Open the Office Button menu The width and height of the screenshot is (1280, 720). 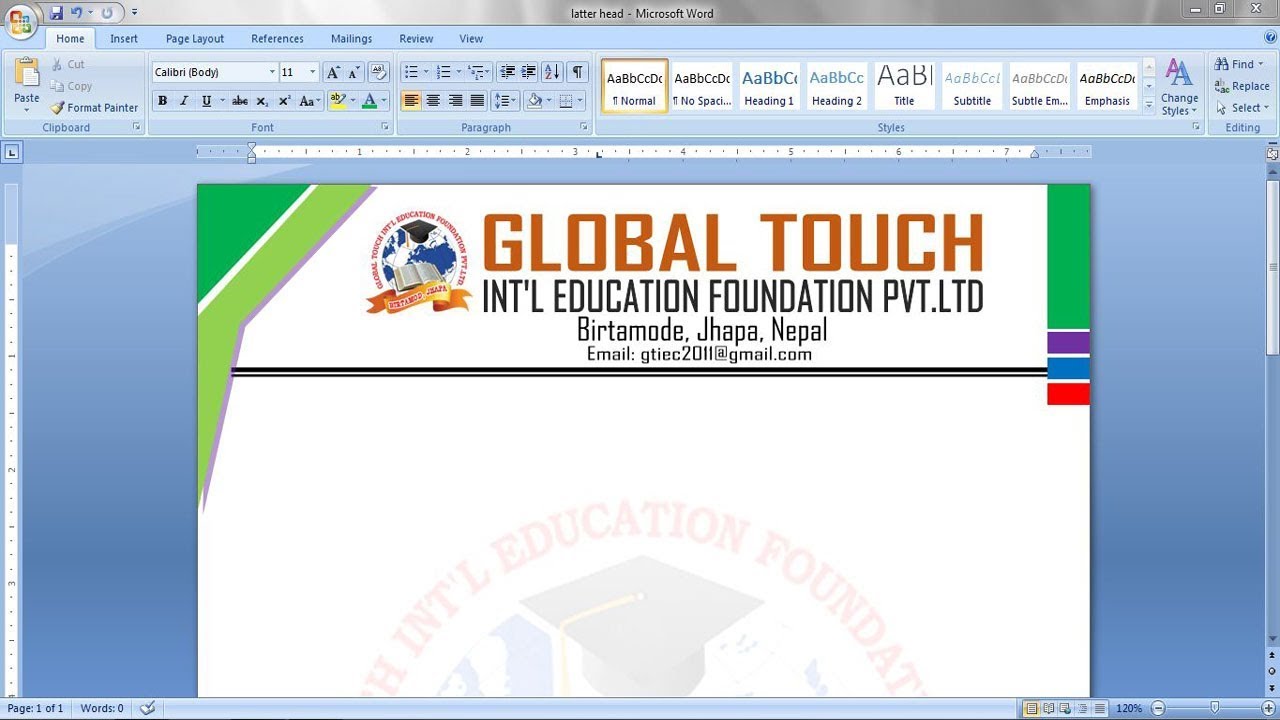click(x=20, y=20)
